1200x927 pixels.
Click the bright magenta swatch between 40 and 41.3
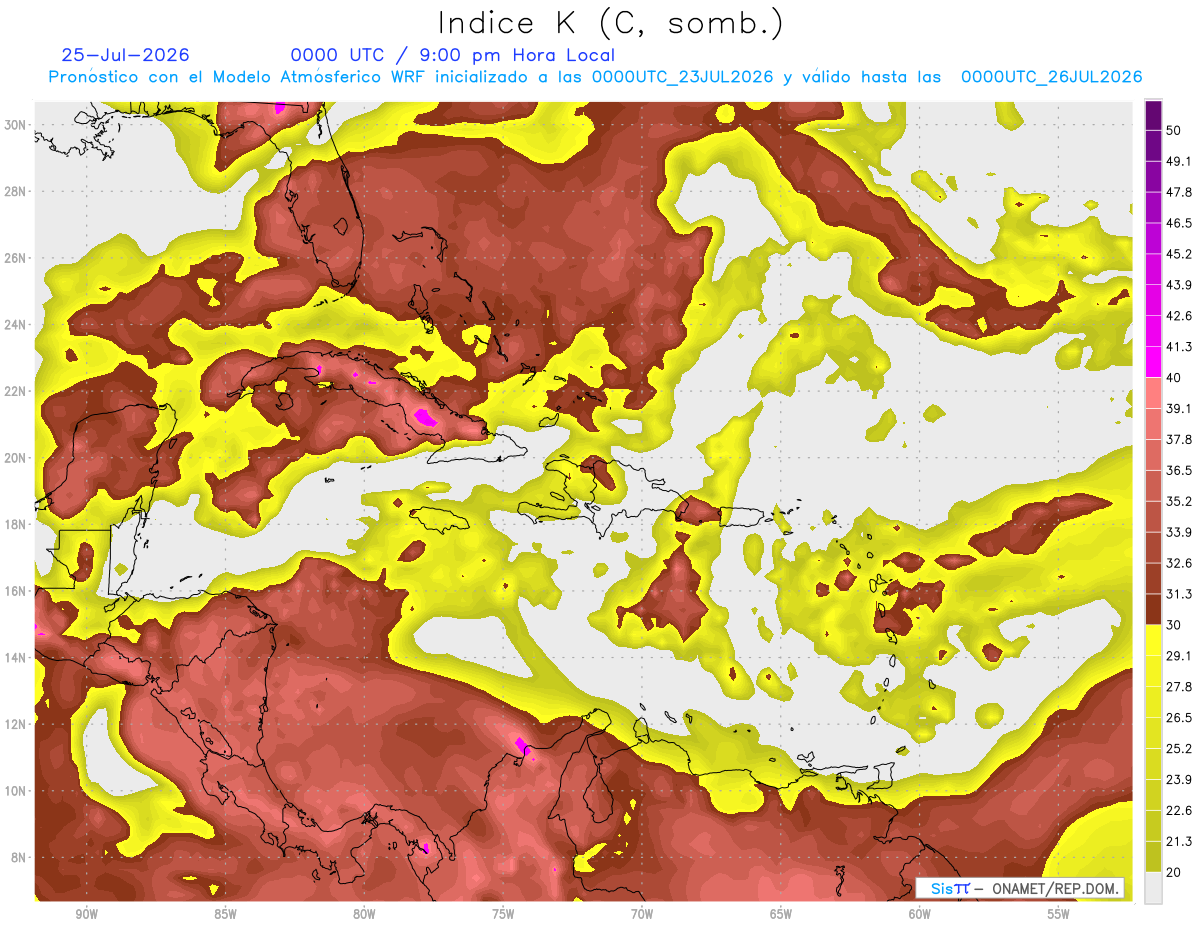pyautogui.click(x=1153, y=362)
